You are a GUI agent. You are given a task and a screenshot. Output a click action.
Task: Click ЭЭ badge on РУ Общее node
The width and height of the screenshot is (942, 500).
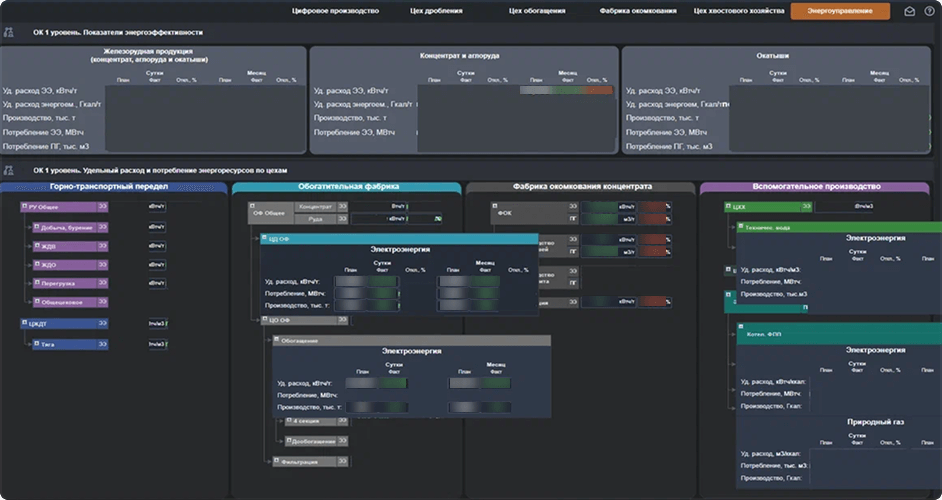(103, 207)
